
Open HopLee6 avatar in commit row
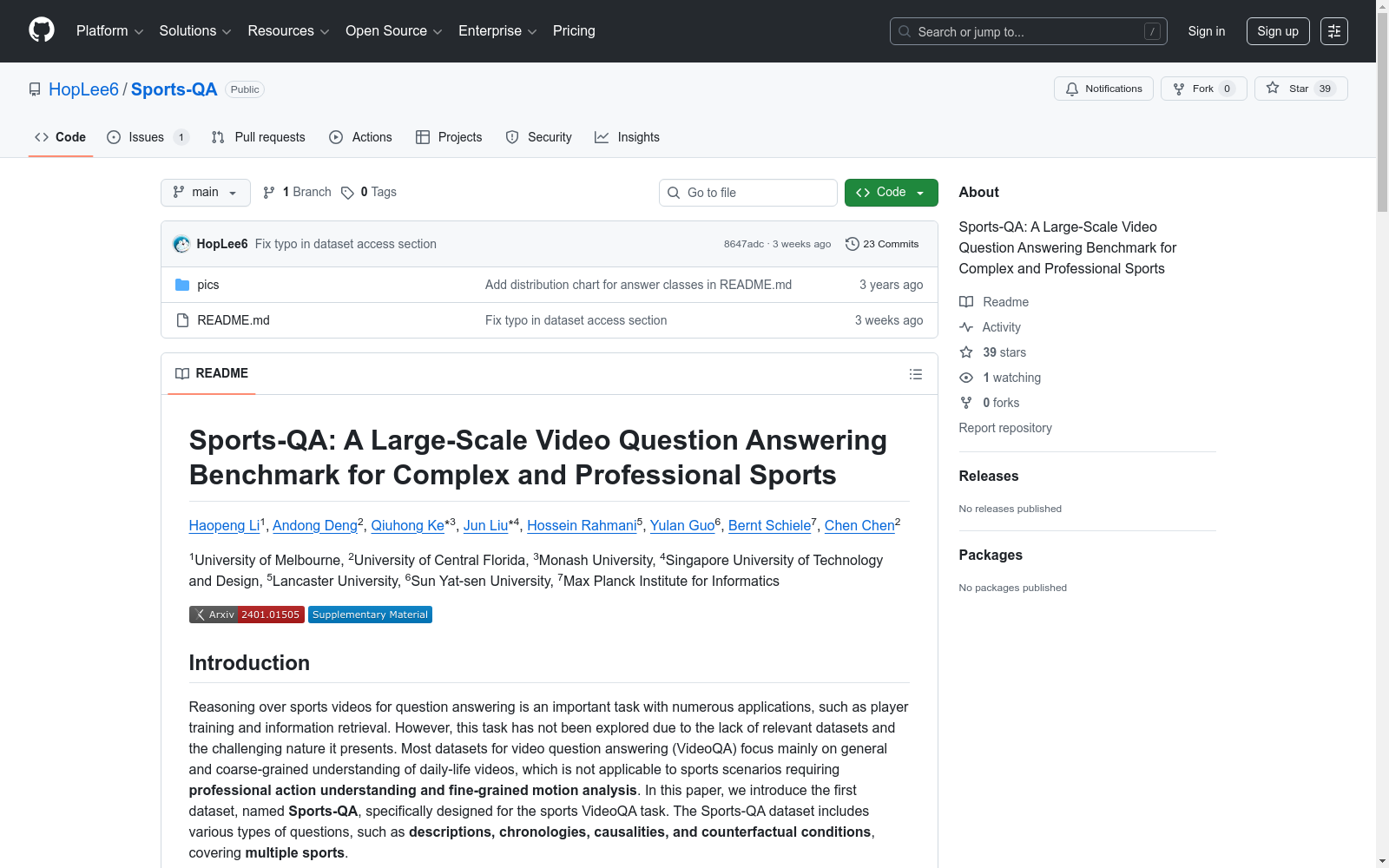coord(181,244)
